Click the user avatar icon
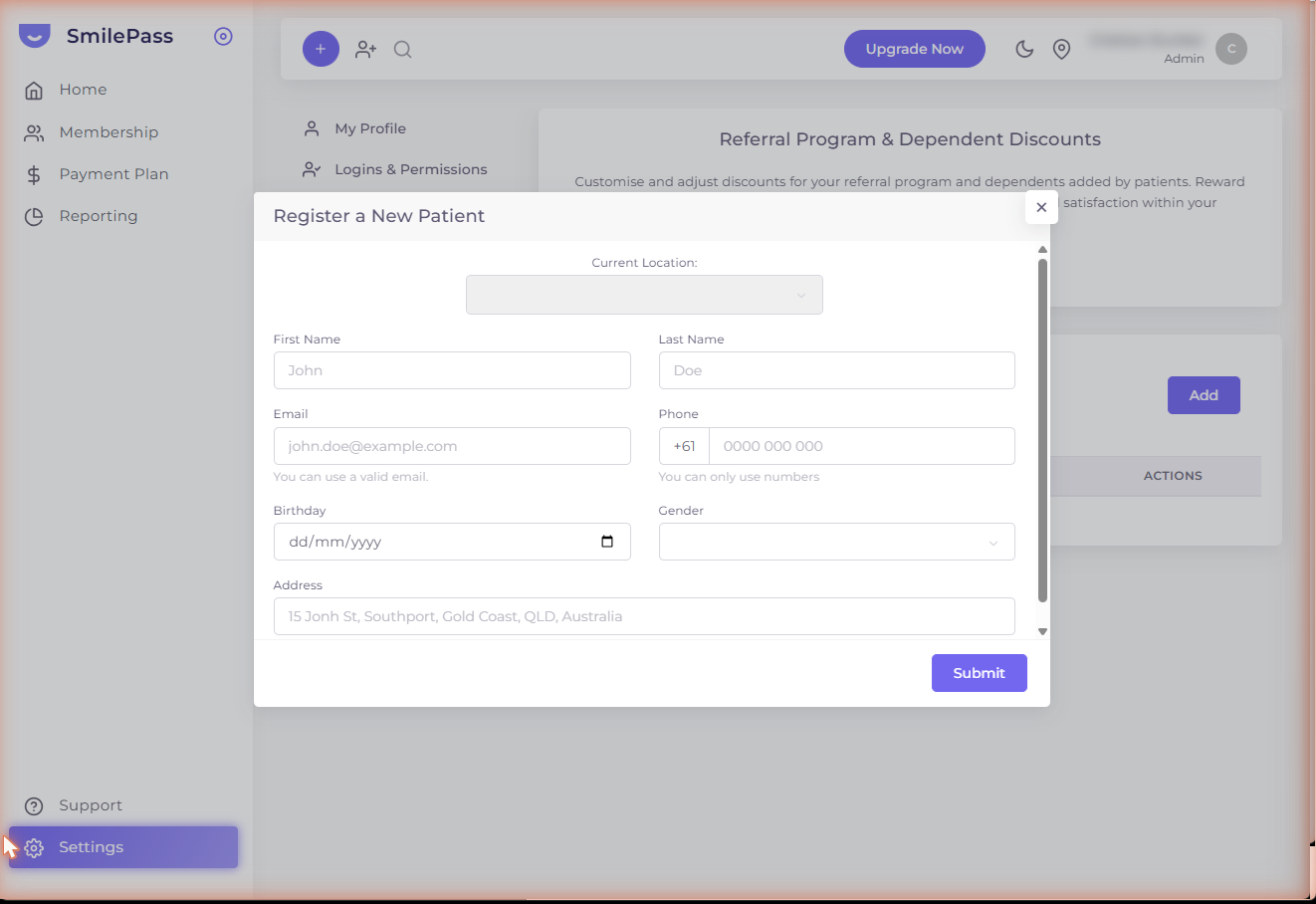This screenshot has width=1316, height=904. (1231, 49)
